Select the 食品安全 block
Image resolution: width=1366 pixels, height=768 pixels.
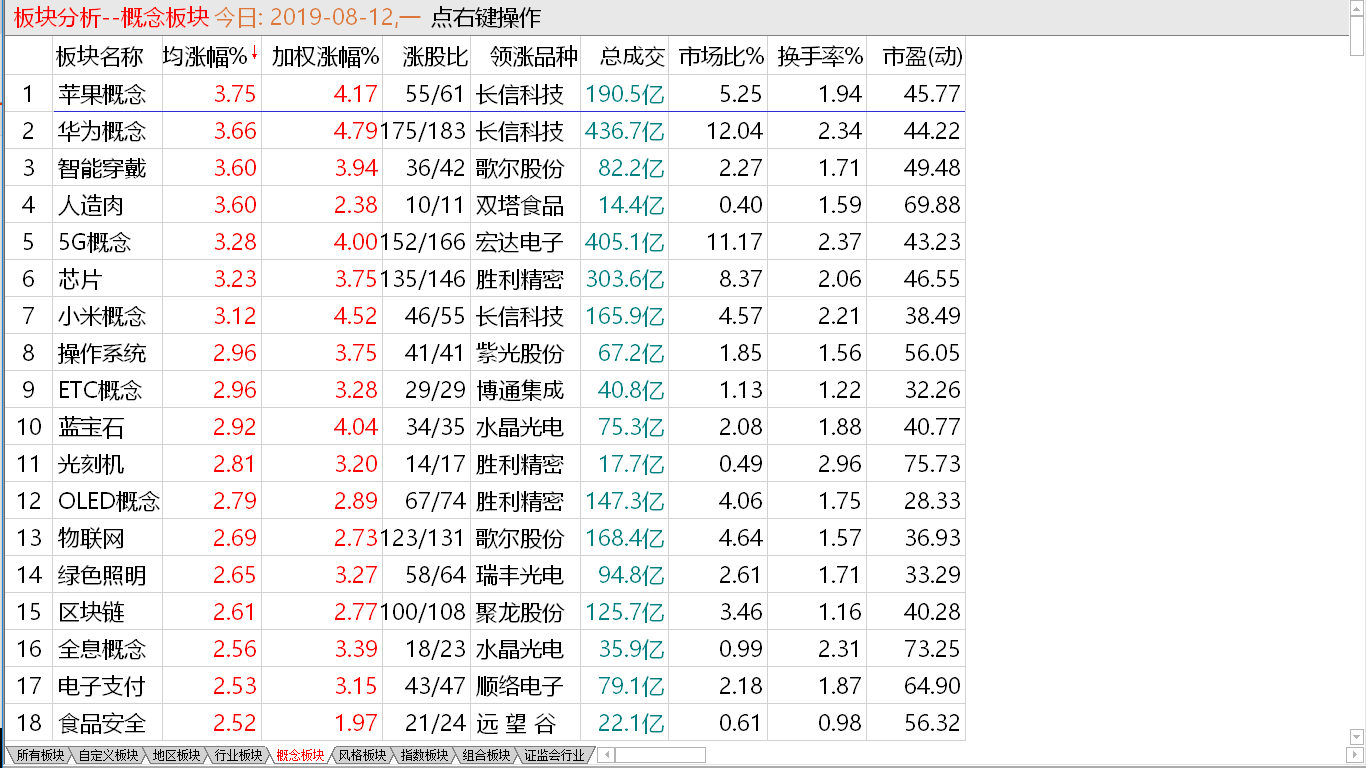click(x=101, y=723)
